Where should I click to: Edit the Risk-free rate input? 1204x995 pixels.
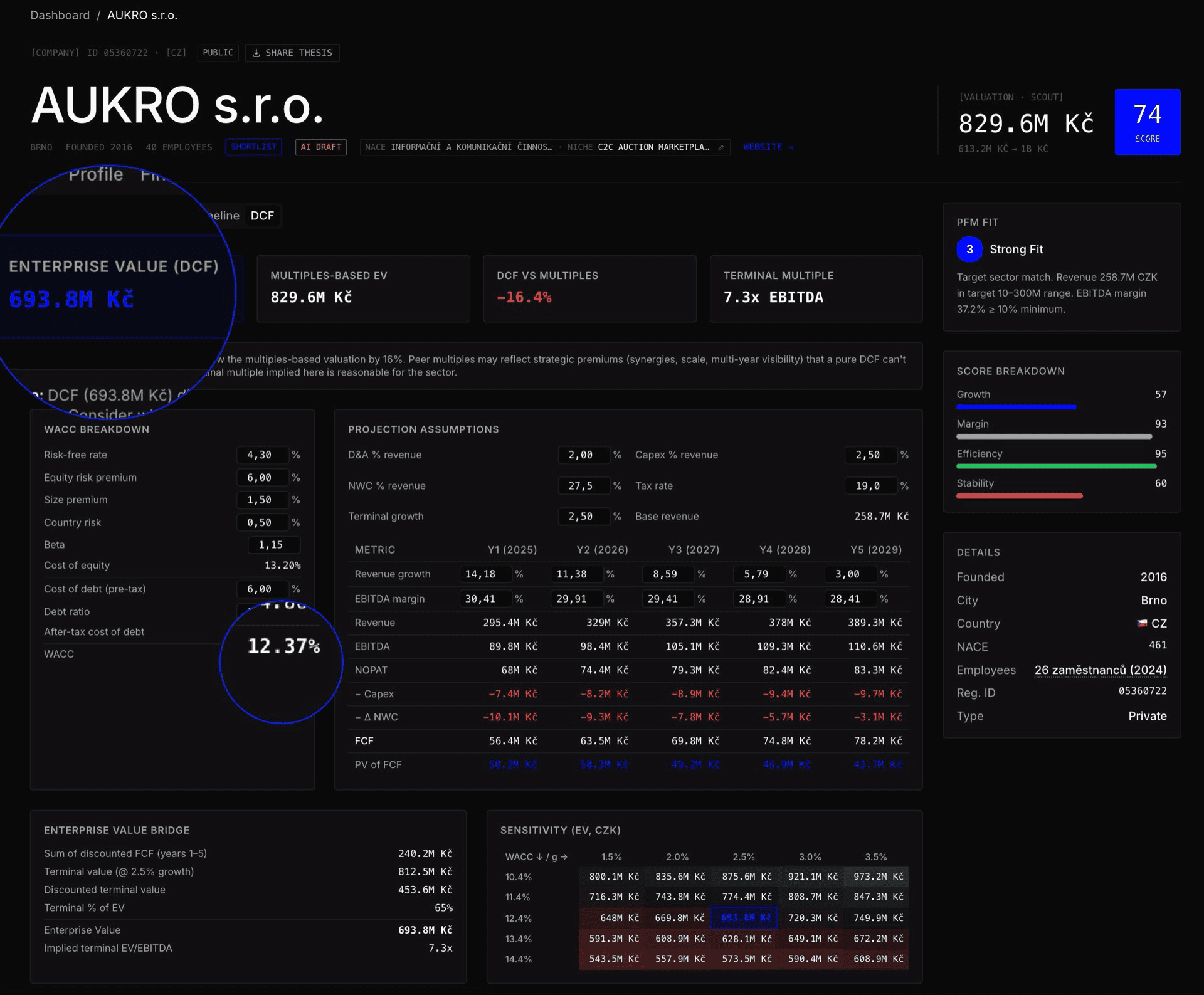coord(263,455)
